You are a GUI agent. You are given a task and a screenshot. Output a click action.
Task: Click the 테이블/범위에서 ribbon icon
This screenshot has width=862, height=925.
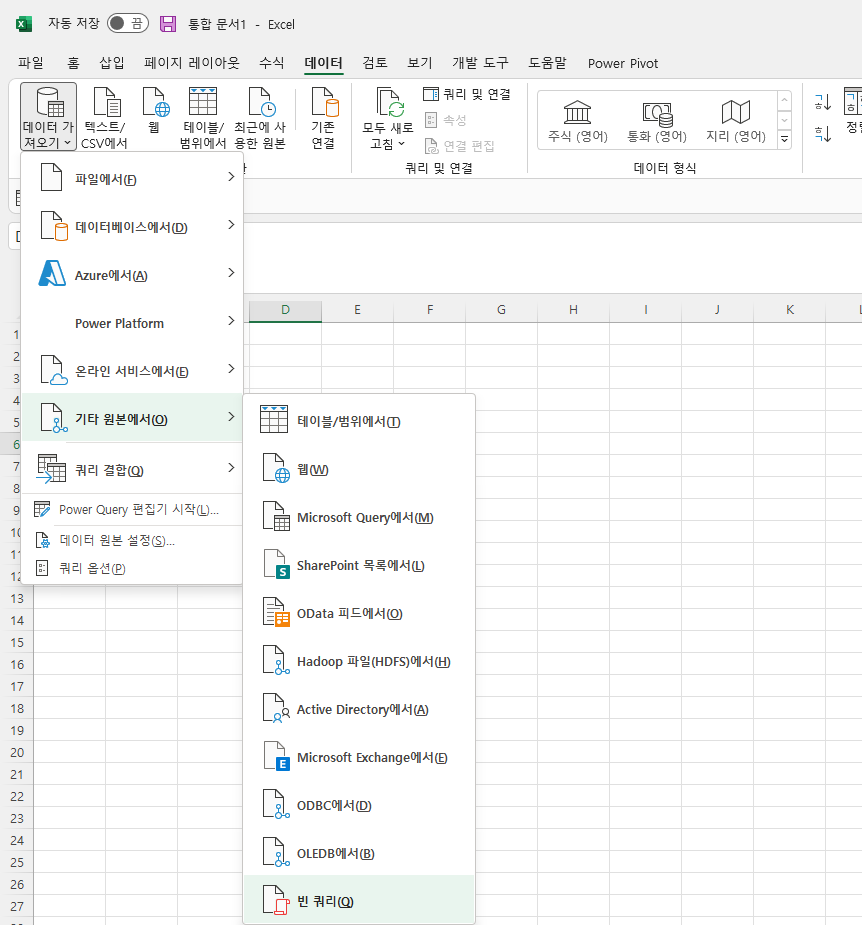(203, 117)
